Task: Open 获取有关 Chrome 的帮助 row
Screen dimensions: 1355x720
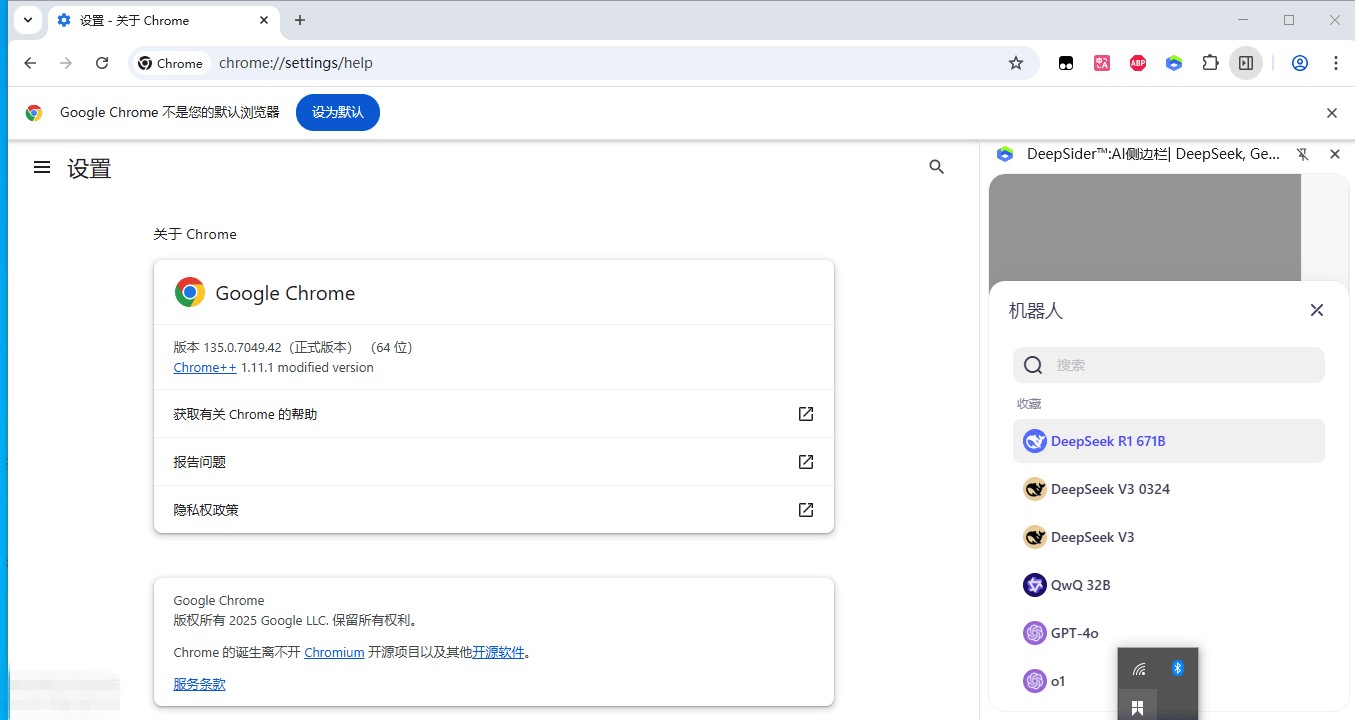Action: point(493,414)
